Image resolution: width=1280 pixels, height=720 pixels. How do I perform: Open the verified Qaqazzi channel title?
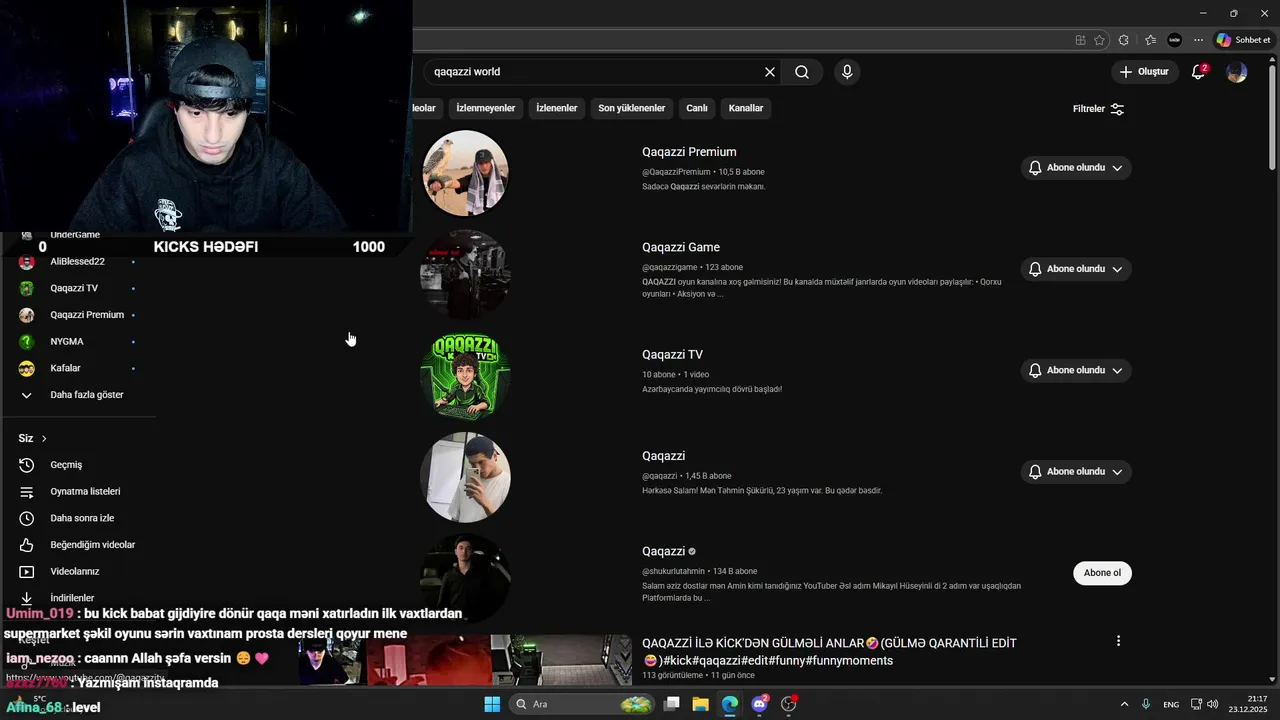click(664, 551)
